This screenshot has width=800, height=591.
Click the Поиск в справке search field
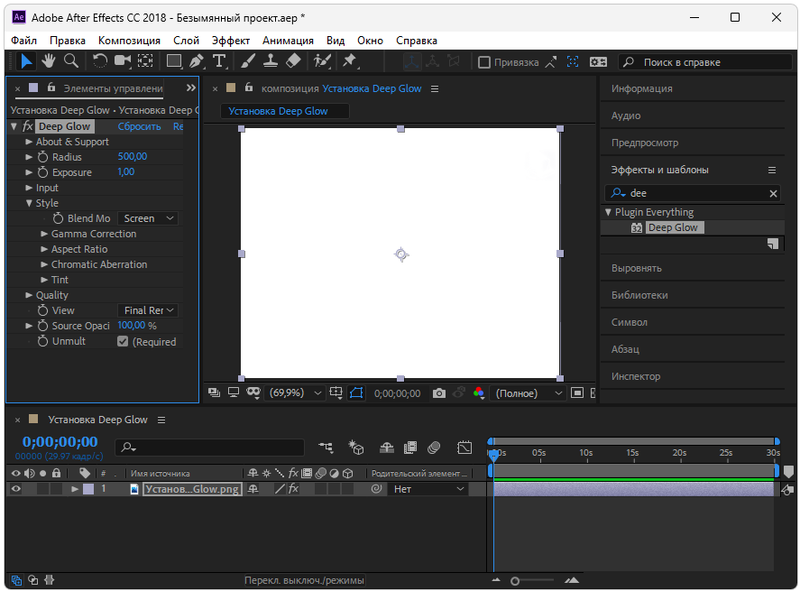pyautogui.click(x=705, y=62)
